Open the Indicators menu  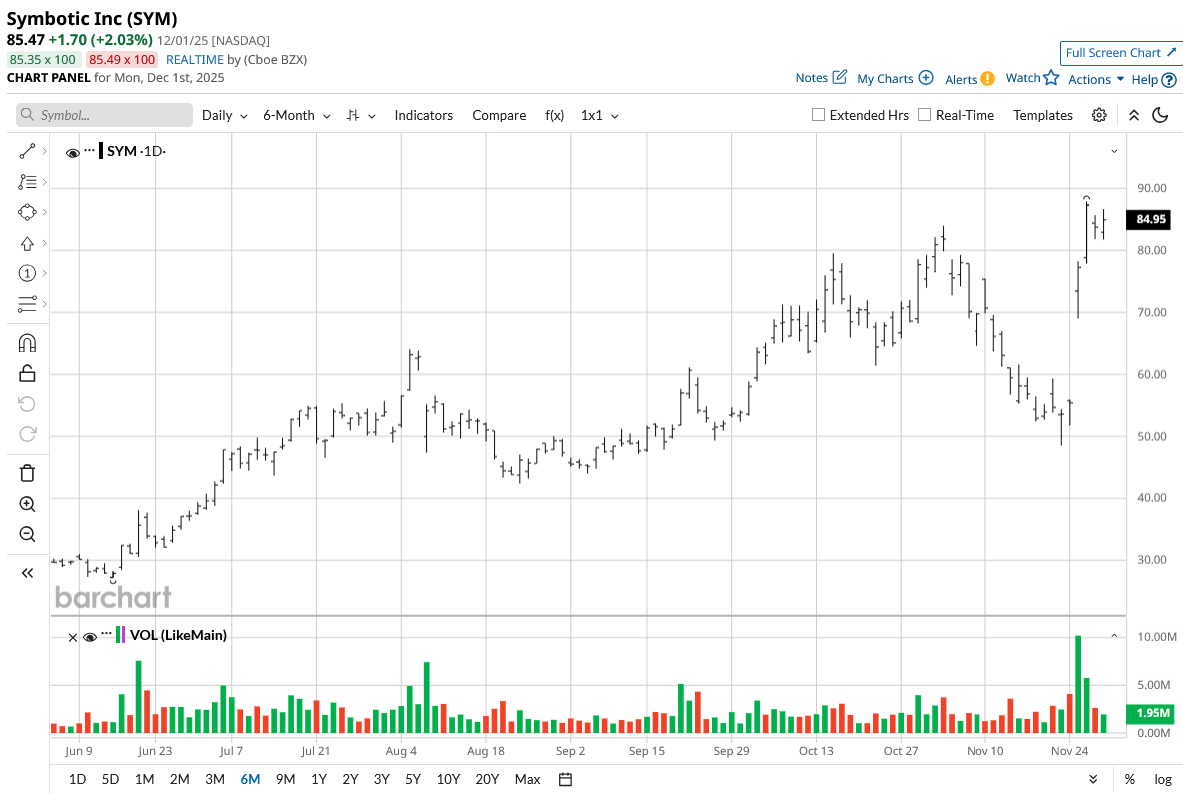click(423, 115)
